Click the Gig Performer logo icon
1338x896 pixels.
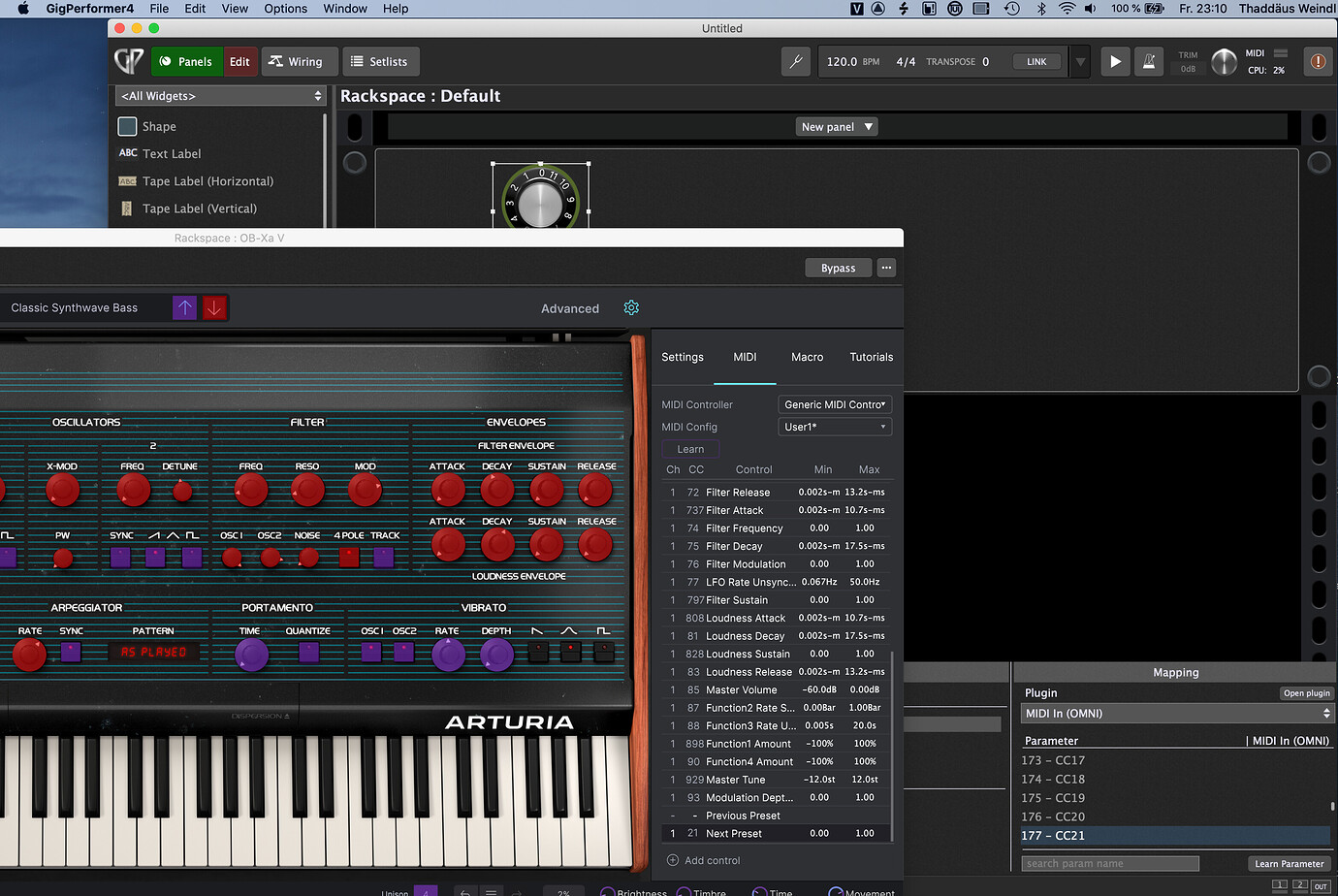pos(129,61)
